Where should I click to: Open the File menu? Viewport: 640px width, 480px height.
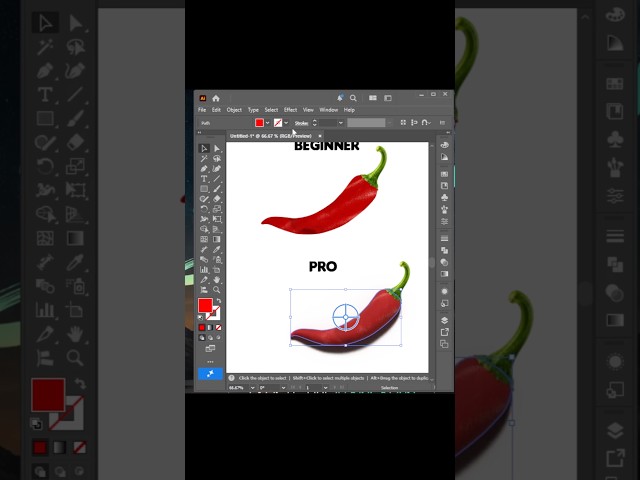[202, 110]
